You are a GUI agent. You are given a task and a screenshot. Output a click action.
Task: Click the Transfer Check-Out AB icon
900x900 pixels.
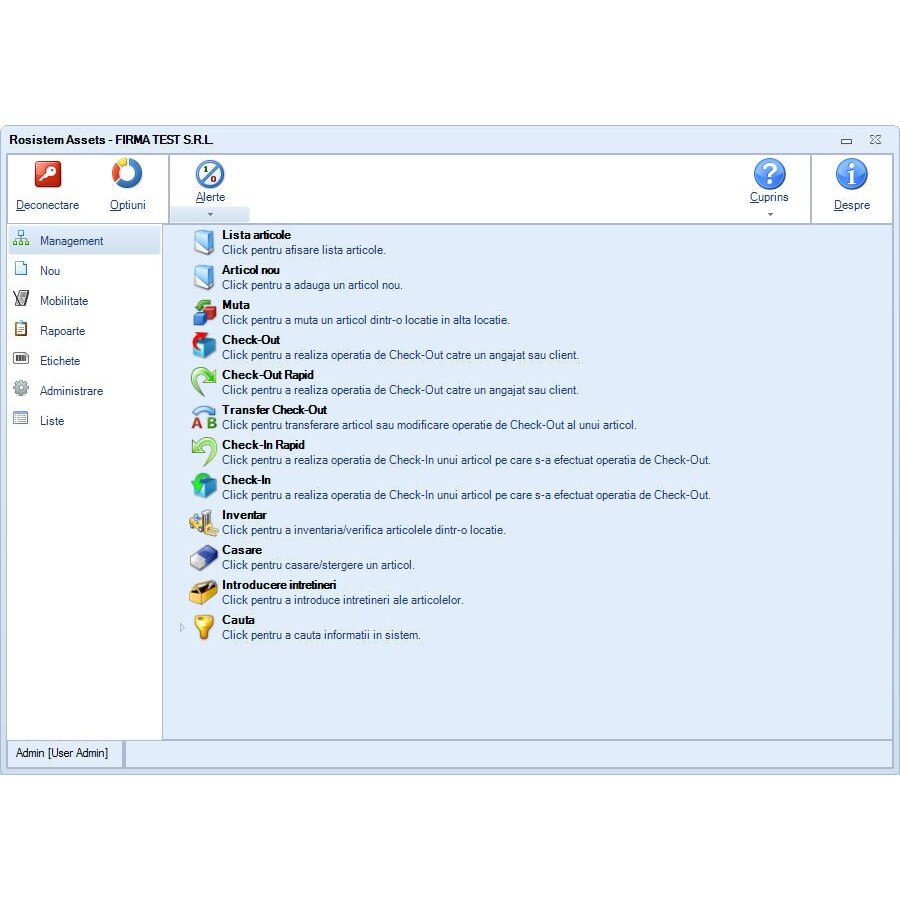[x=204, y=417]
